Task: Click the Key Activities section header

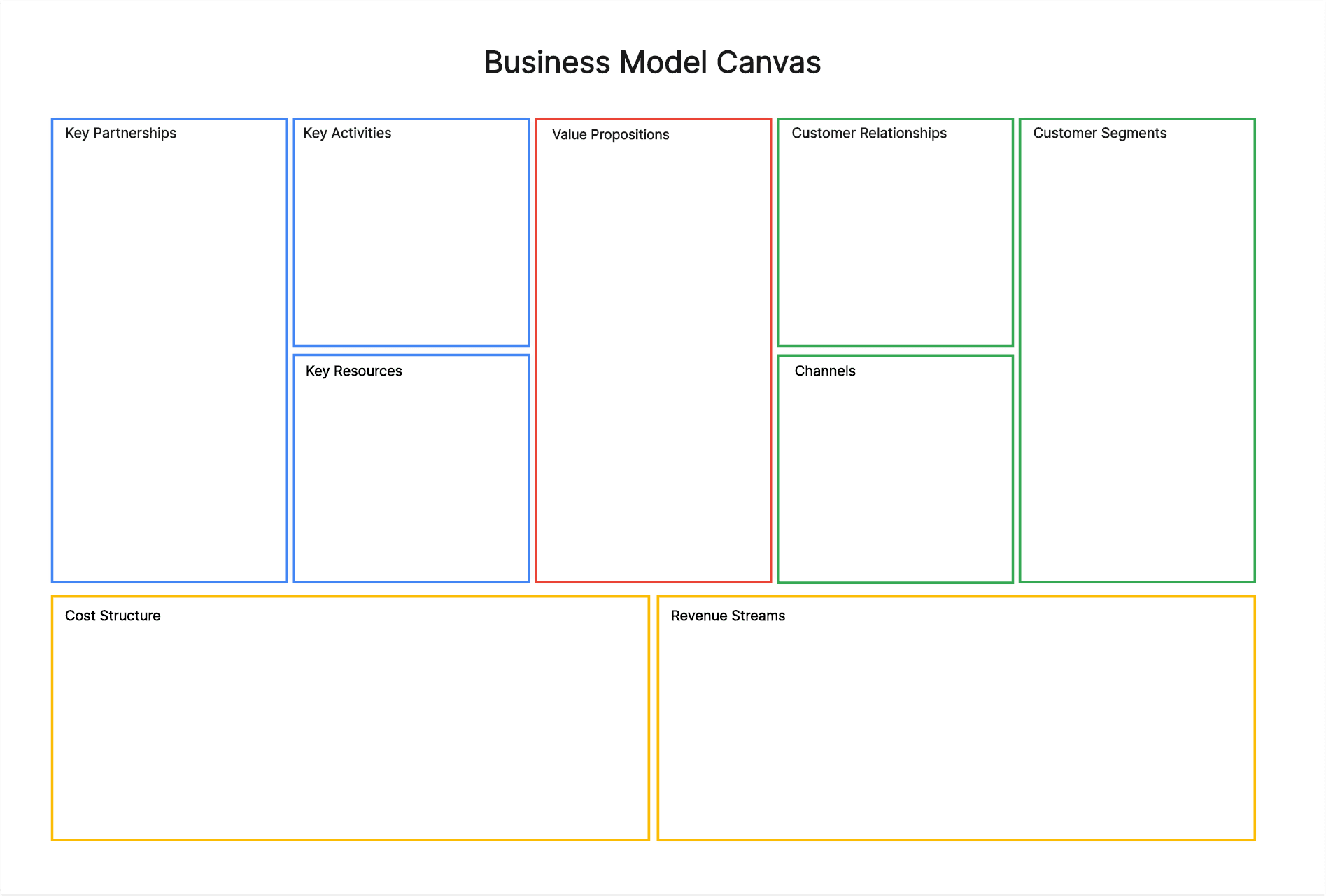Action: click(x=347, y=133)
